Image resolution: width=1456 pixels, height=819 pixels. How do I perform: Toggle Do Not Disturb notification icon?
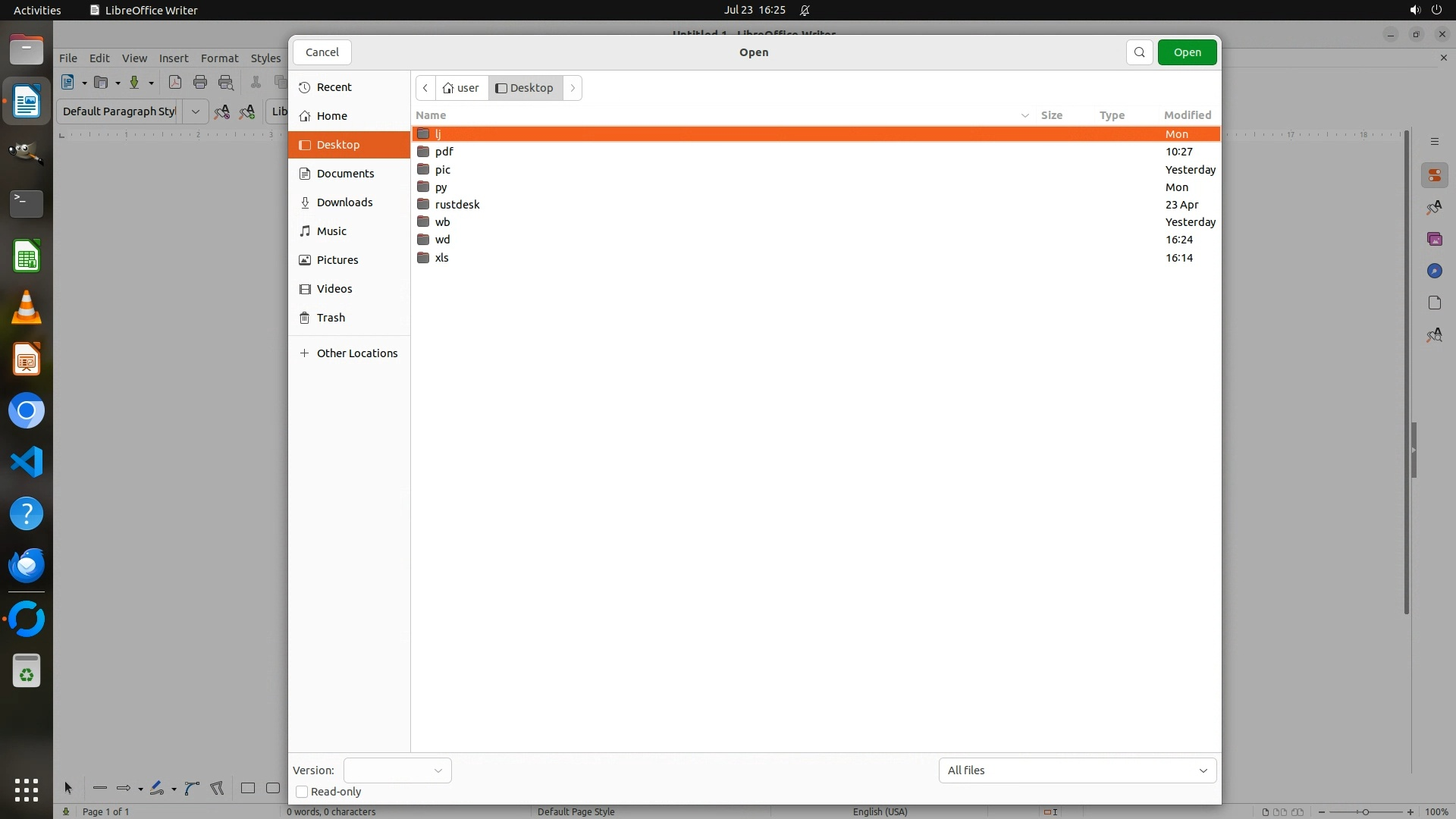tap(805, 10)
